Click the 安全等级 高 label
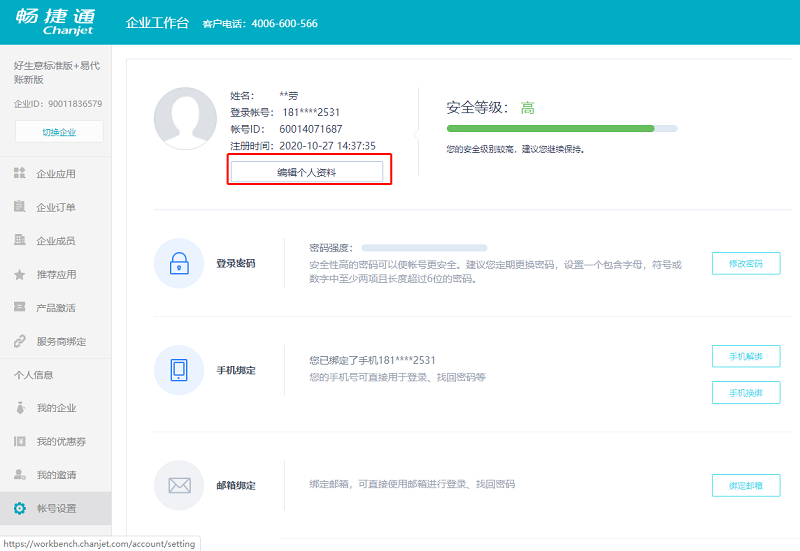 [x=490, y=108]
